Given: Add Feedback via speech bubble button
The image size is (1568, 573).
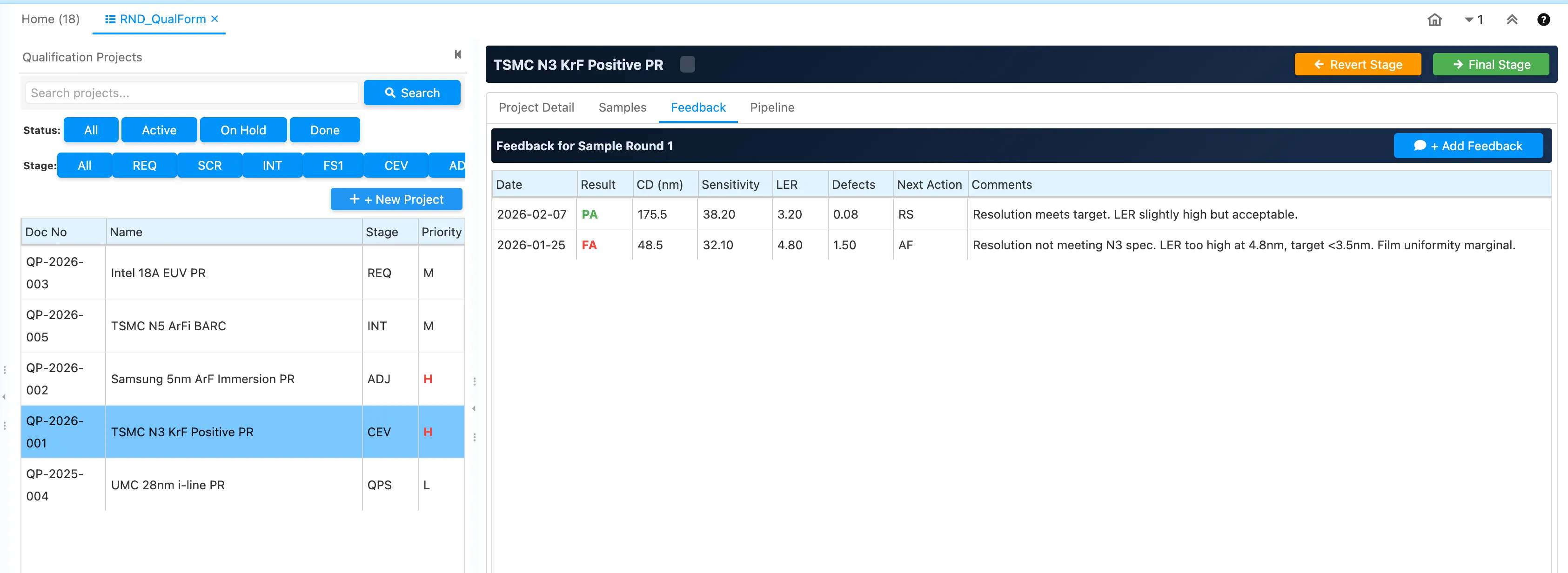Looking at the screenshot, I should pos(1467,146).
